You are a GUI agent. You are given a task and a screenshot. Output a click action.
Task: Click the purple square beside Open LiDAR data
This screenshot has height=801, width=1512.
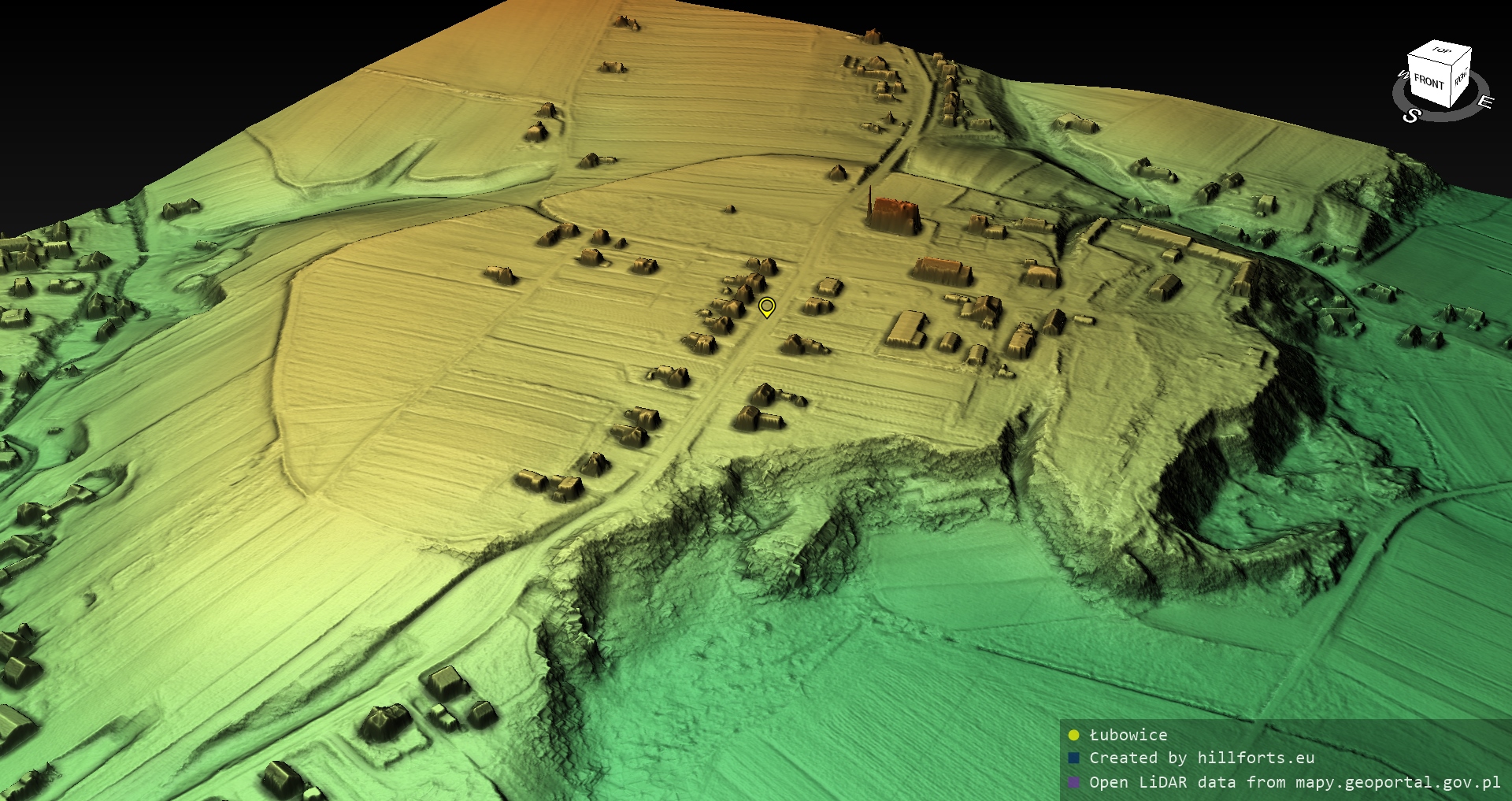(x=1073, y=782)
